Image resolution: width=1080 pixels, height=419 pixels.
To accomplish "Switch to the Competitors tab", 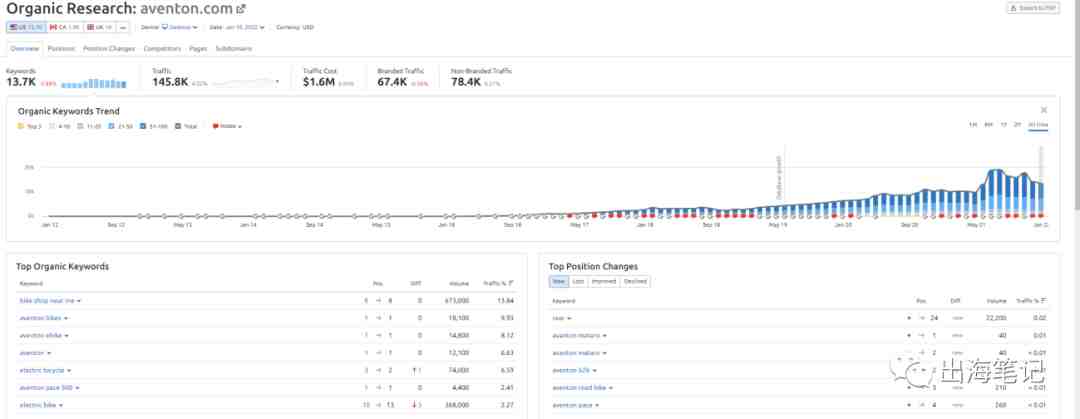I will [163, 49].
